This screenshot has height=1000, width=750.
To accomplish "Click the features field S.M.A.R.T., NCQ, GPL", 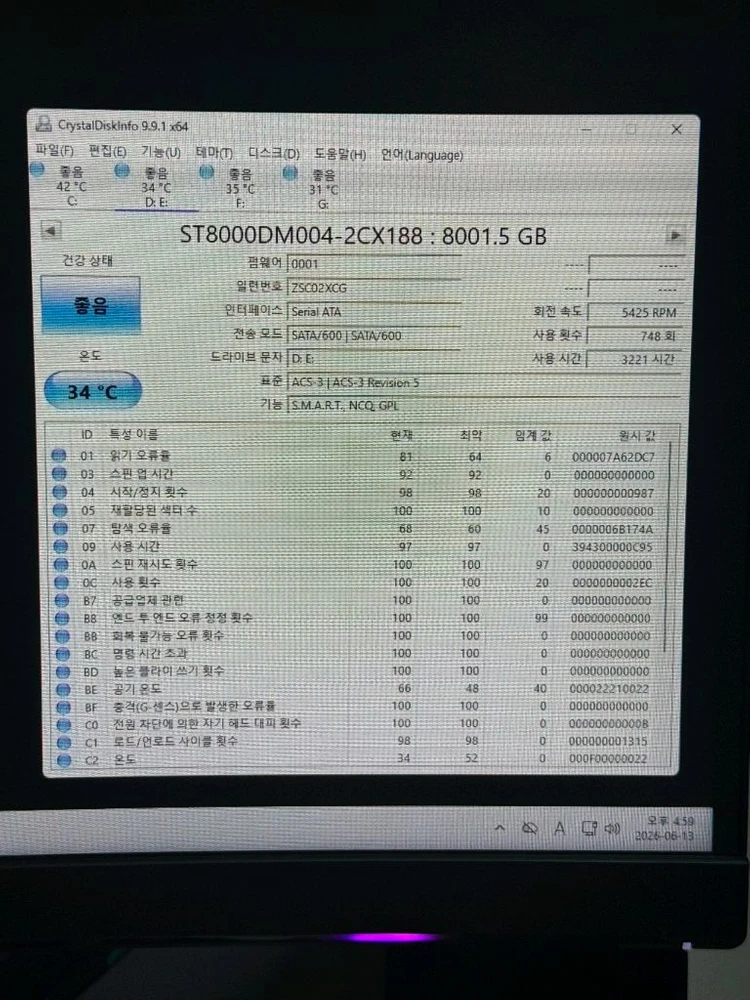I will (x=485, y=404).
